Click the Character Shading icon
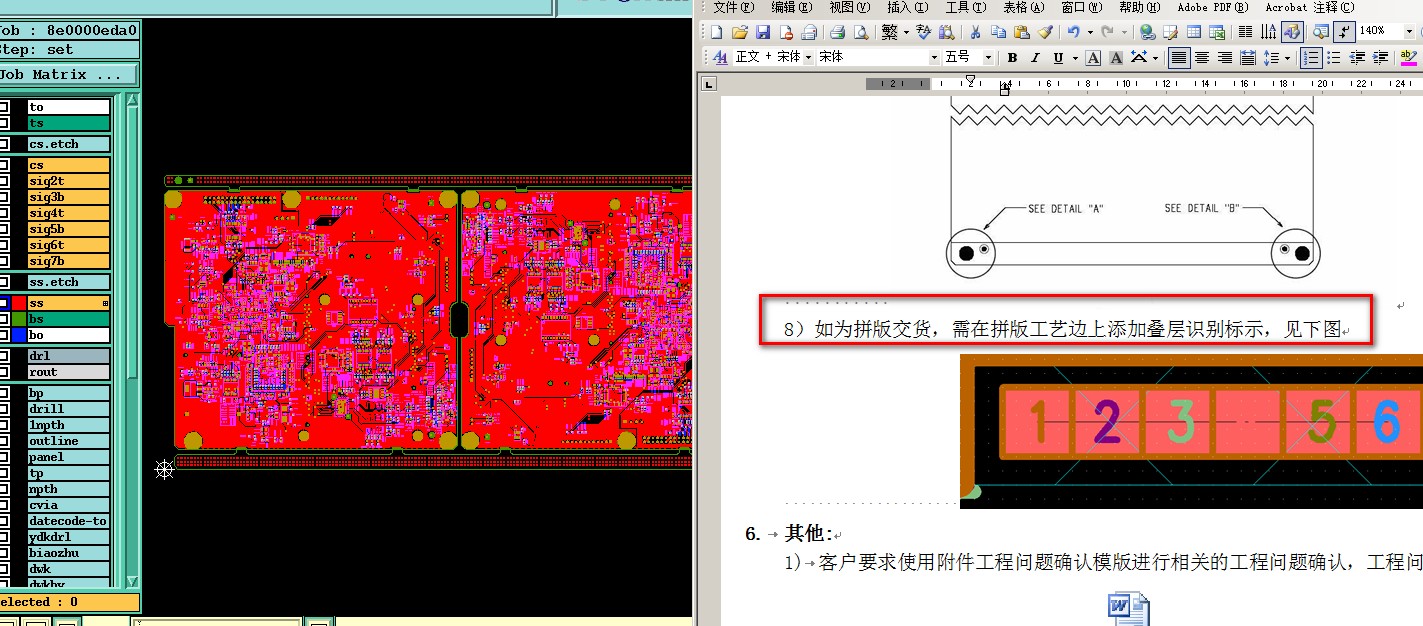The image size is (1423, 626). point(1116,58)
